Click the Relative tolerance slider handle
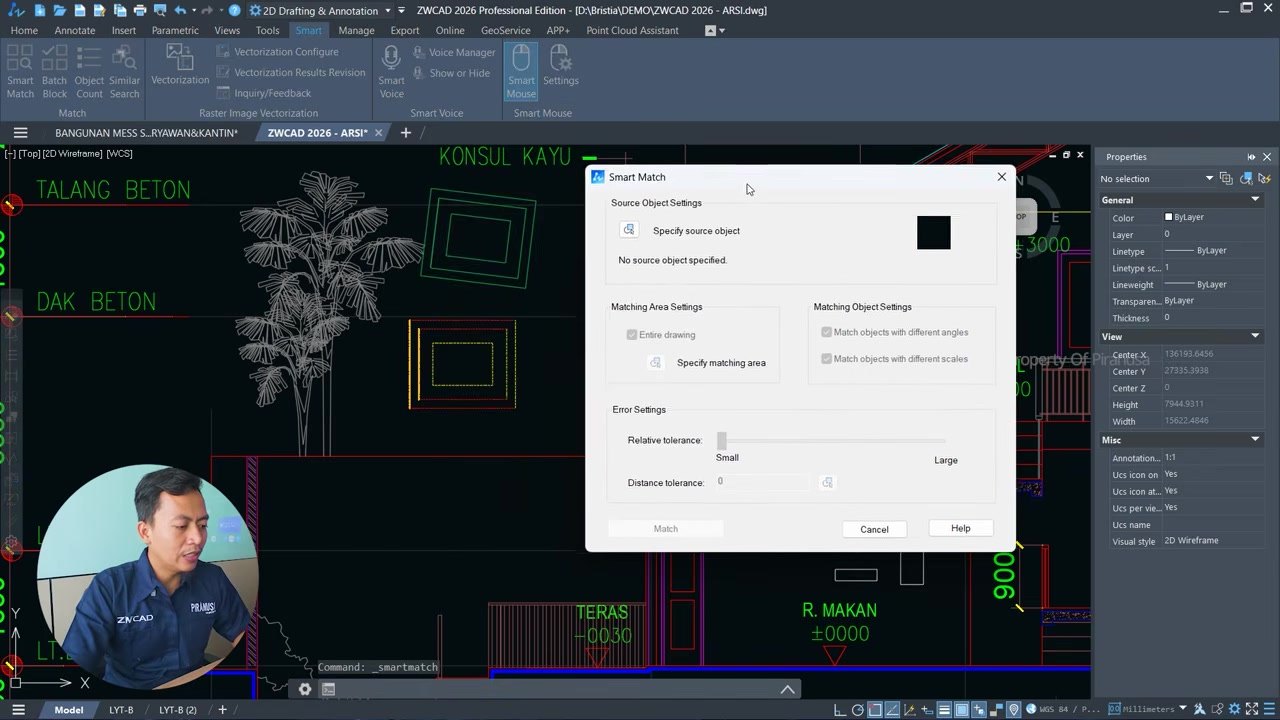 pos(721,440)
